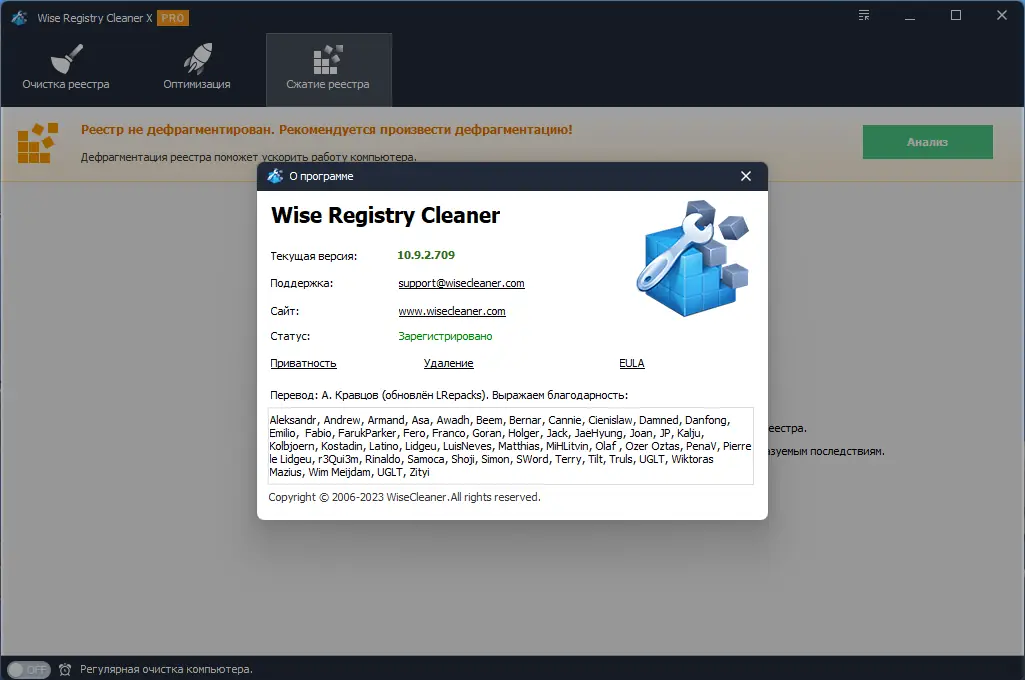Switch to the Очистка реестра tab
This screenshot has height=680, width=1025.
64,84
